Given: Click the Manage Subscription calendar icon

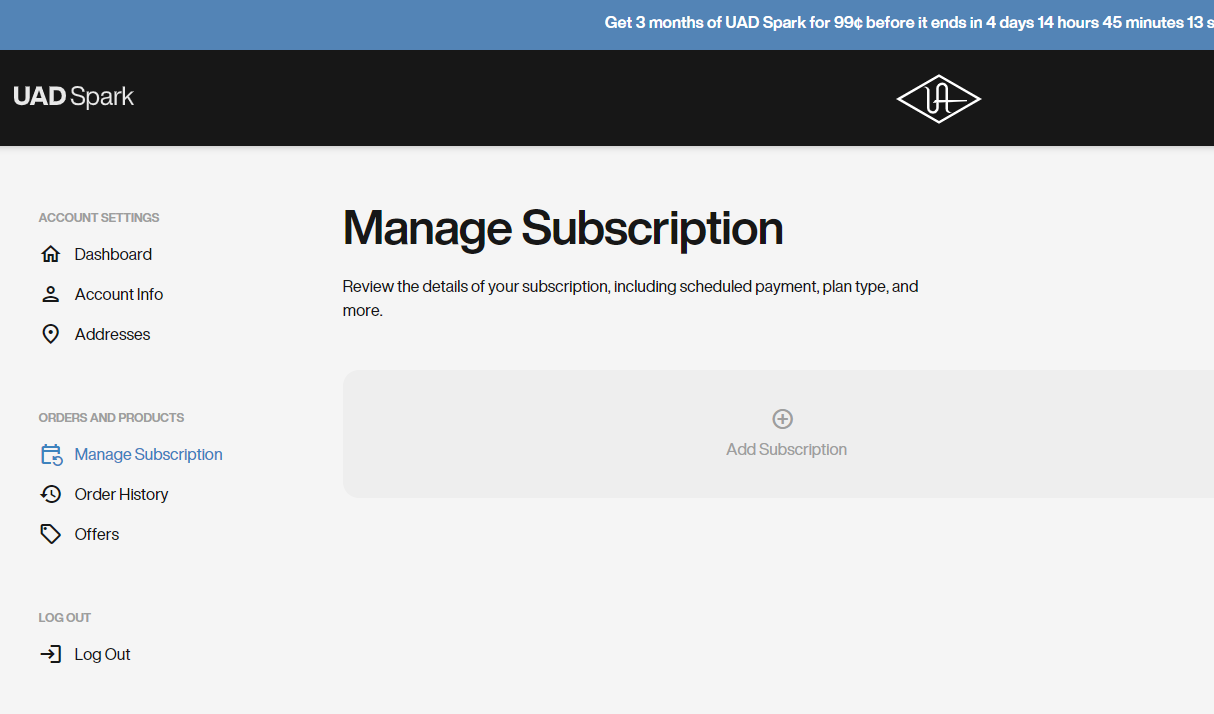Looking at the screenshot, I should click(x=51, y=455).
